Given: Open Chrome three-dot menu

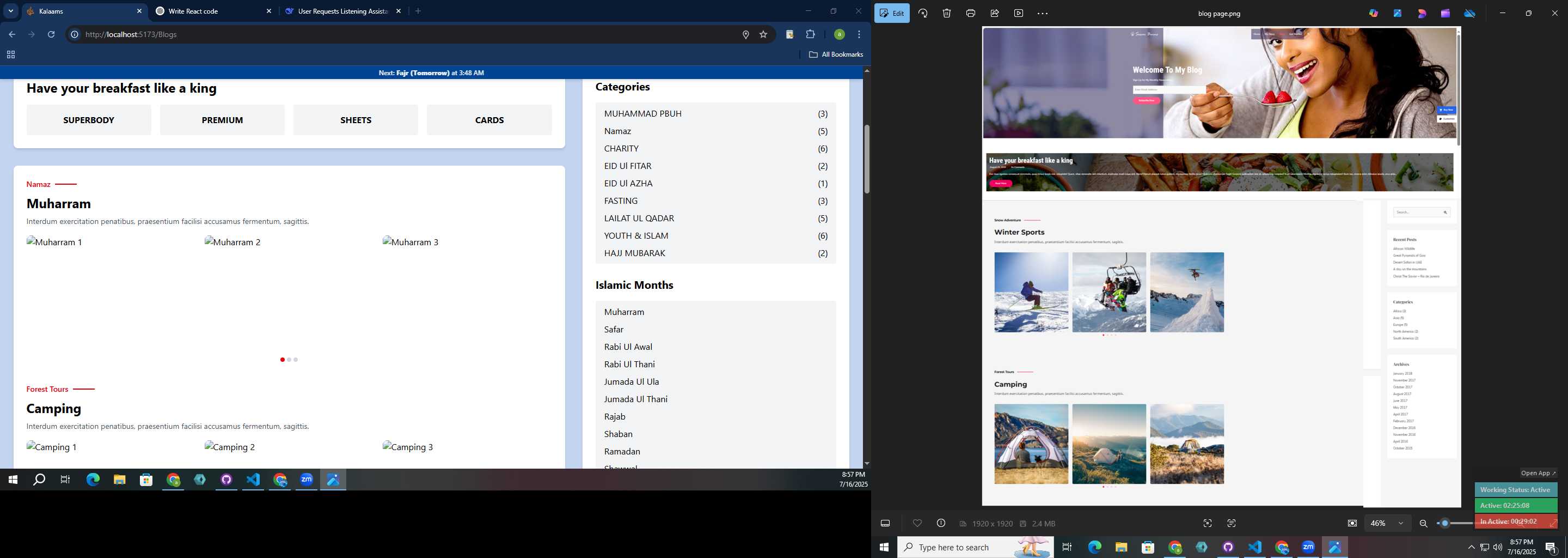Looking at the screenshot, I should 859,34.
